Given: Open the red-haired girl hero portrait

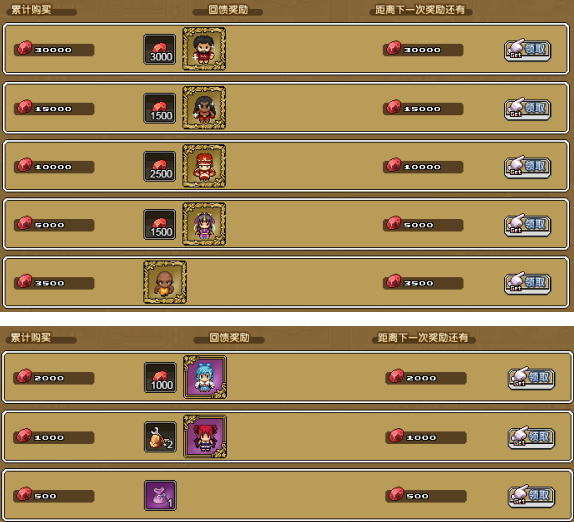Looking at the screenshot, I should [x=205, y=436].
